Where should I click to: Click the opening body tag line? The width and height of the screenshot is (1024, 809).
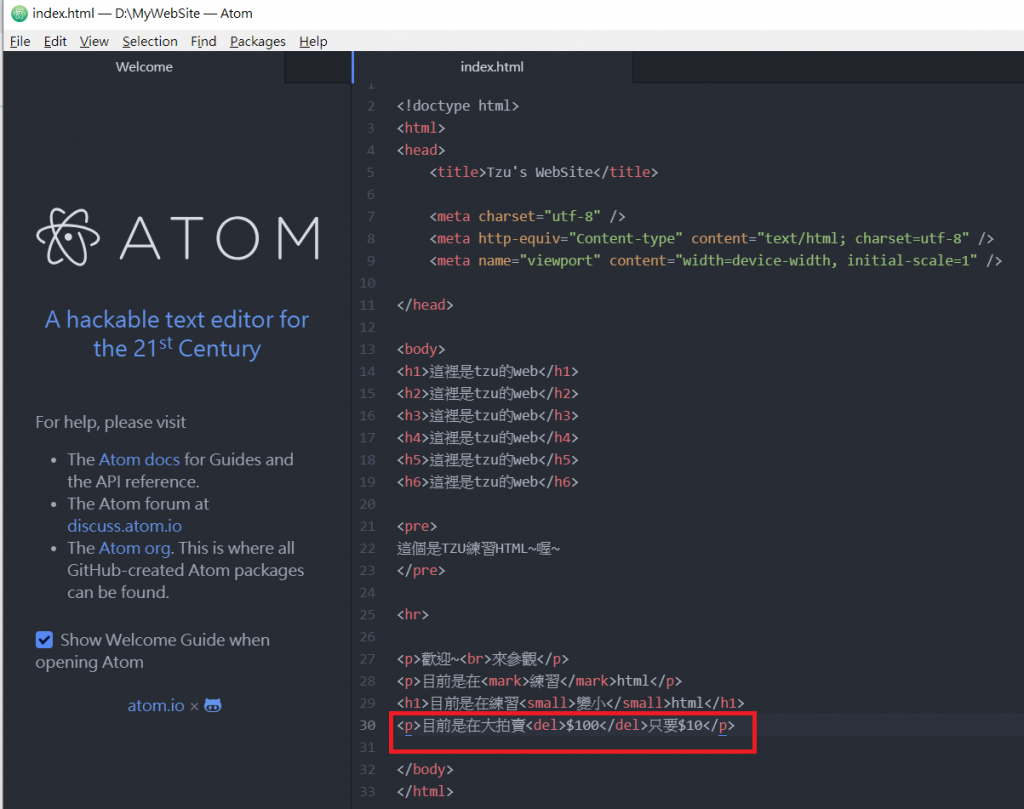tap(421, 349)
